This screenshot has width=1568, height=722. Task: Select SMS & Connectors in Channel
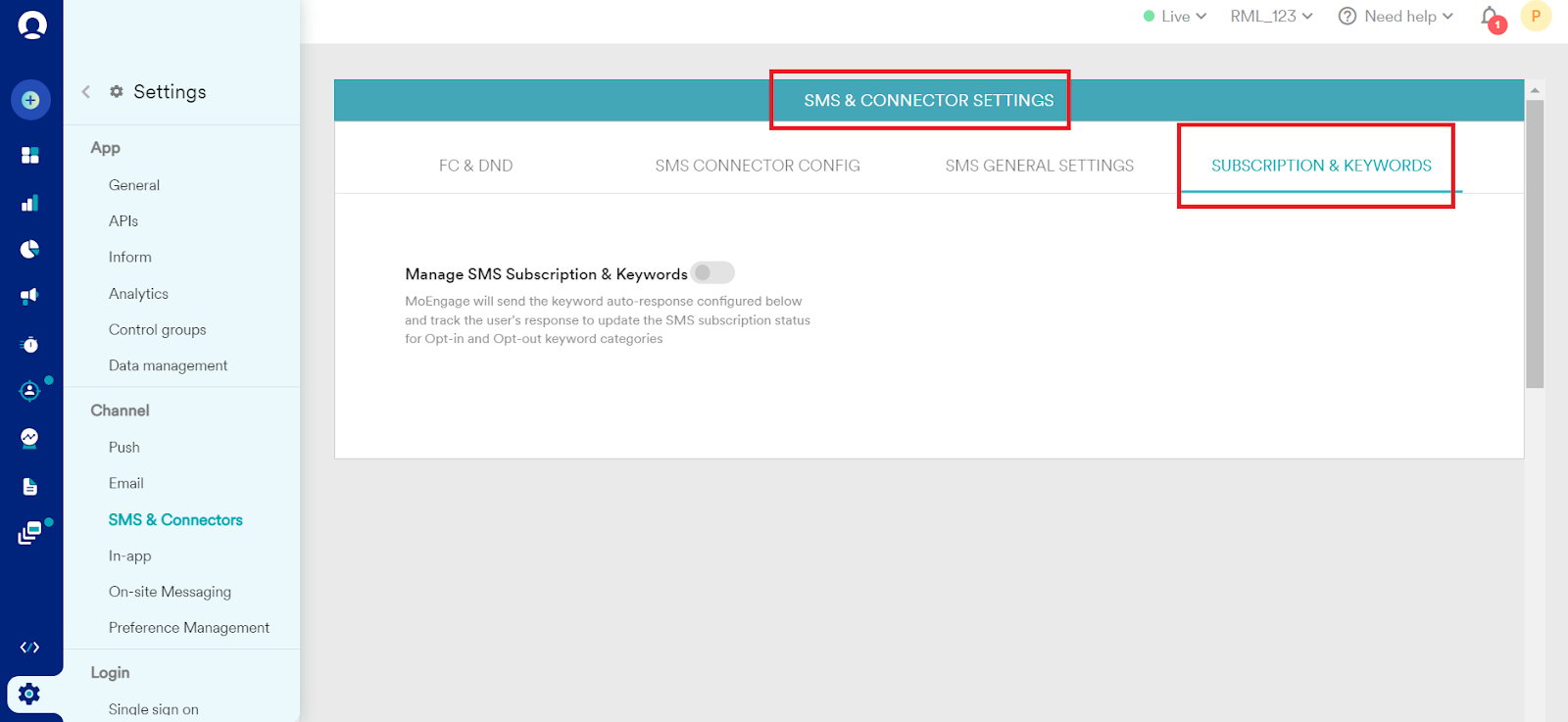[x=175, y=520]
